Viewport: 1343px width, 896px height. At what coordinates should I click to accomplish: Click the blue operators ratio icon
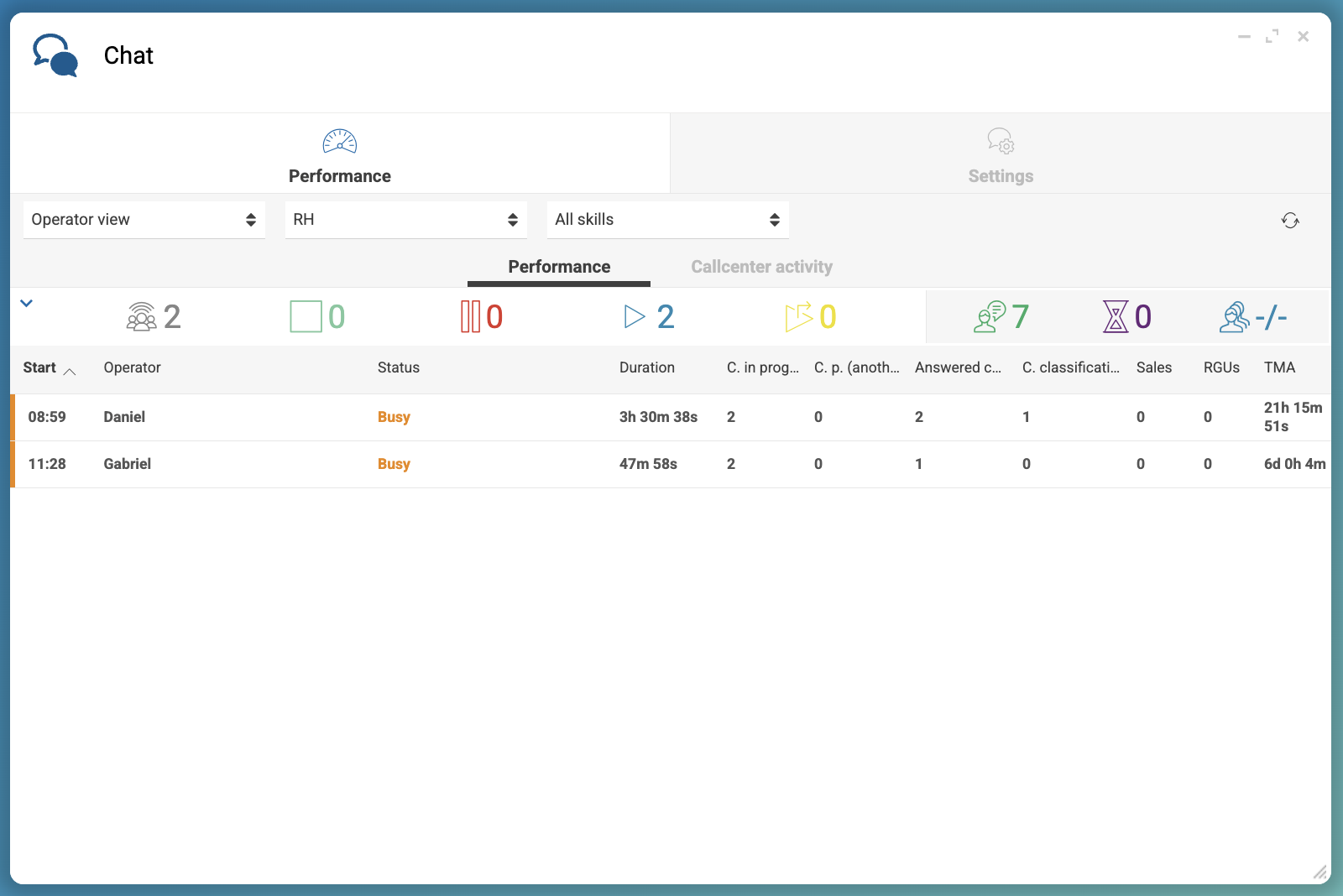(x=1234, y=316)
